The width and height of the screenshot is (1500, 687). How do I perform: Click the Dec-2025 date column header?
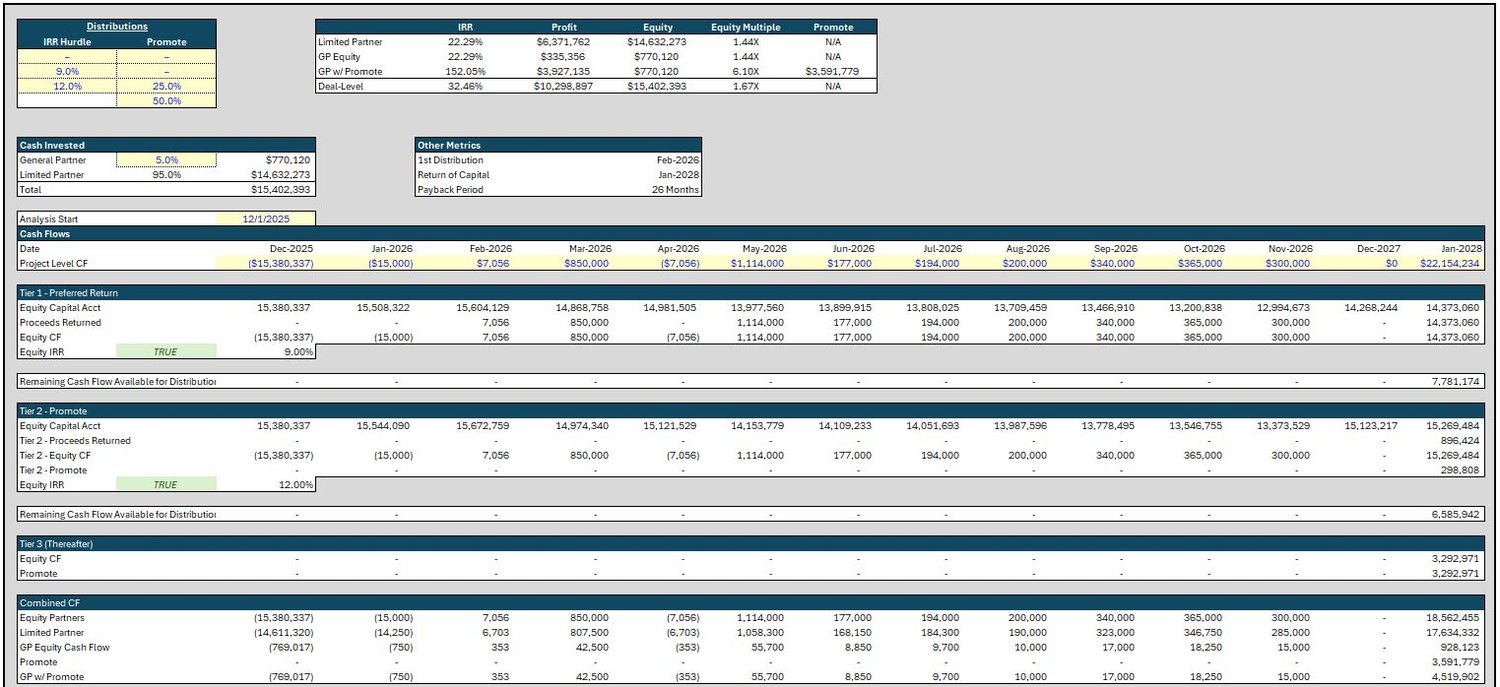[291, 249]
